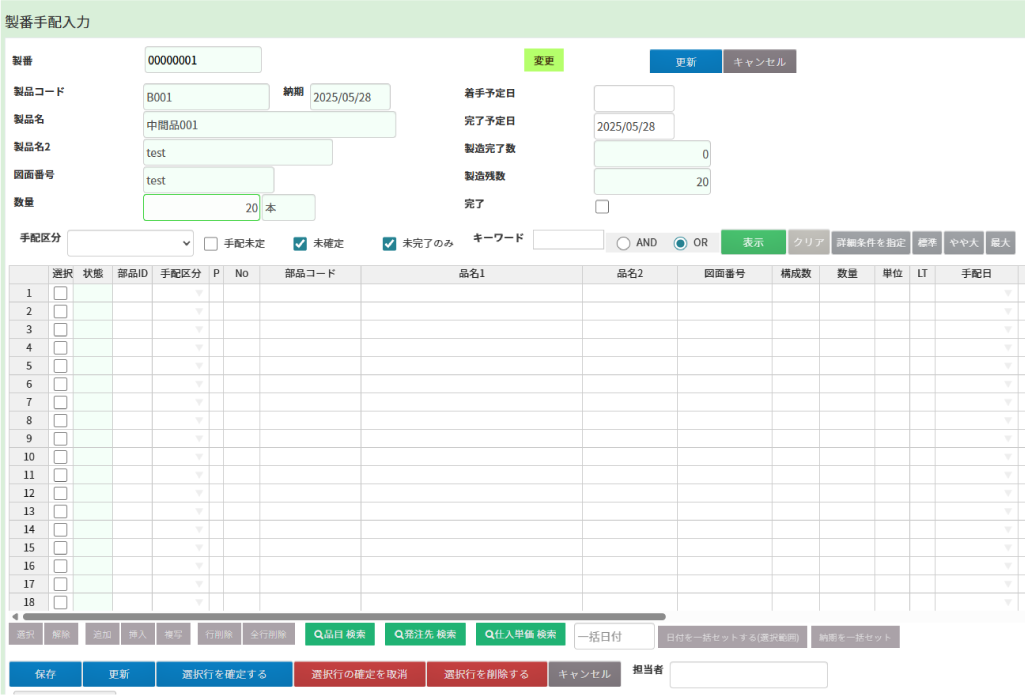The height and width of the screenshot is (695, 1025).
Task: Select the AND radio option
Action: [624, 243]
